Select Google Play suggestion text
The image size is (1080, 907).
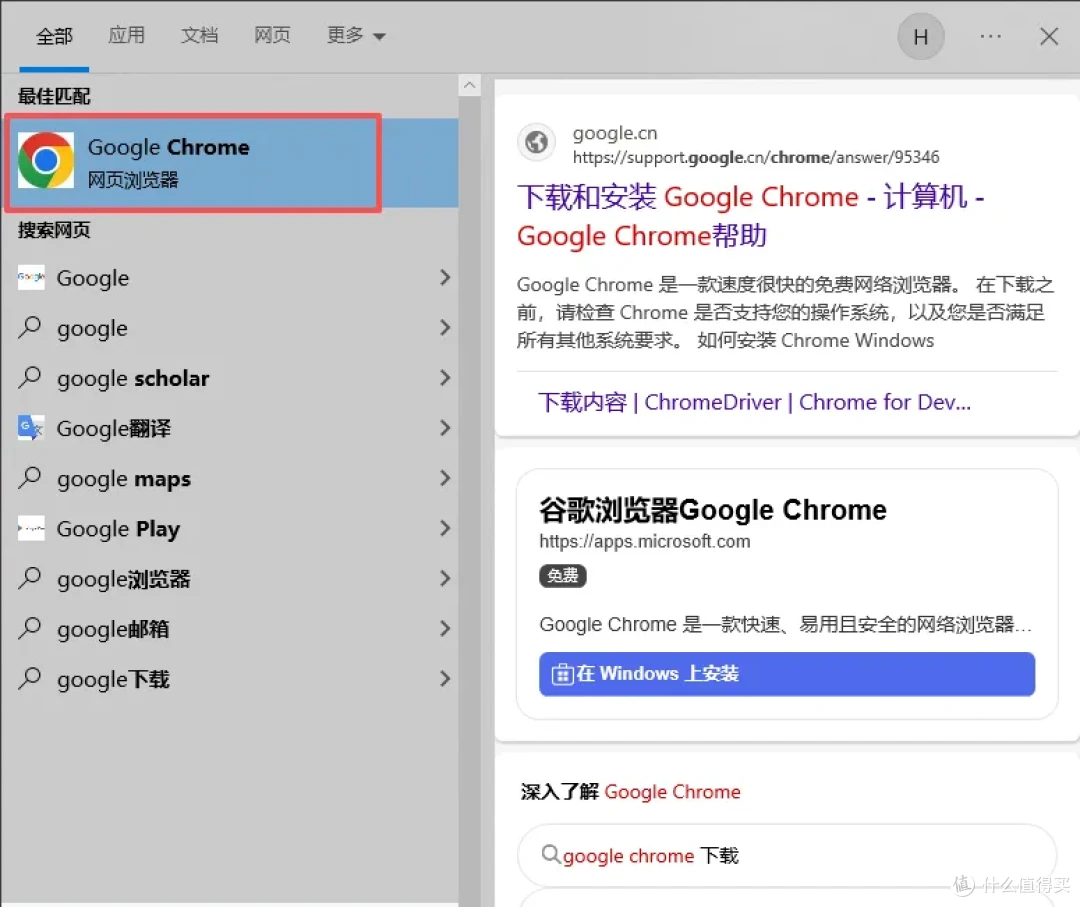click(118, 529)
